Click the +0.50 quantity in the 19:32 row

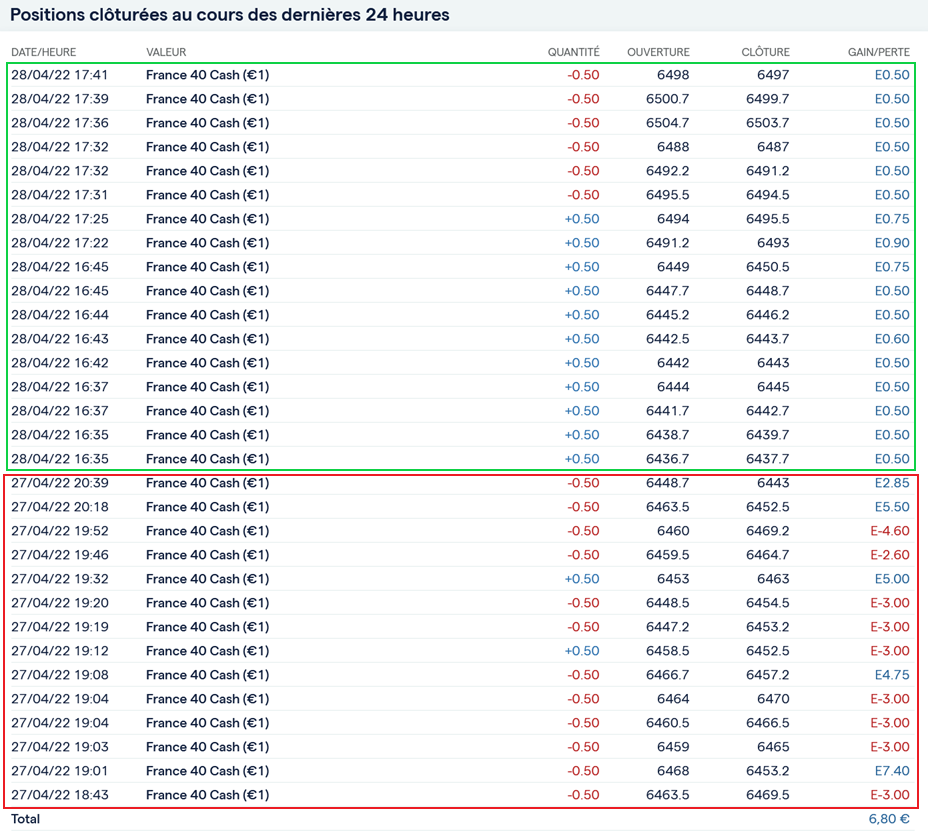(x=582, y=579)
